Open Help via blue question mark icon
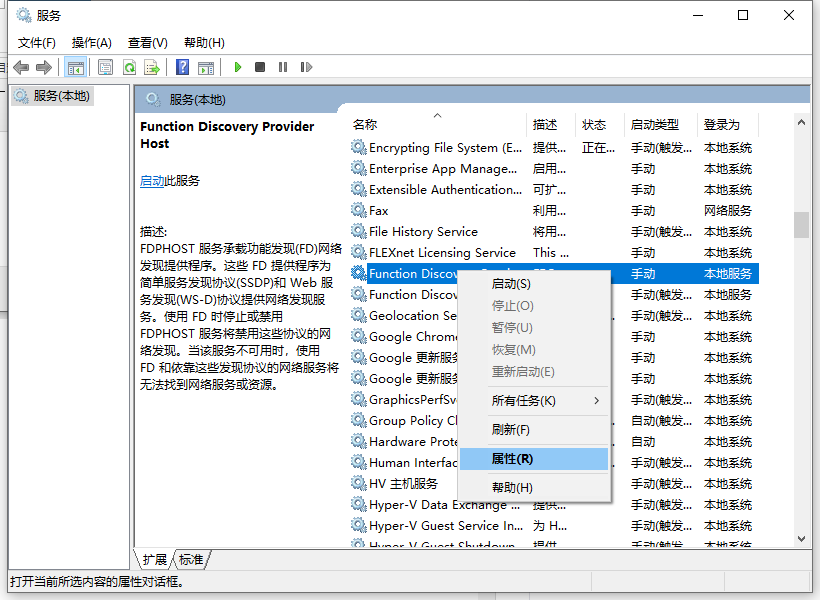 pyautogui.click(x=182, y=67)
